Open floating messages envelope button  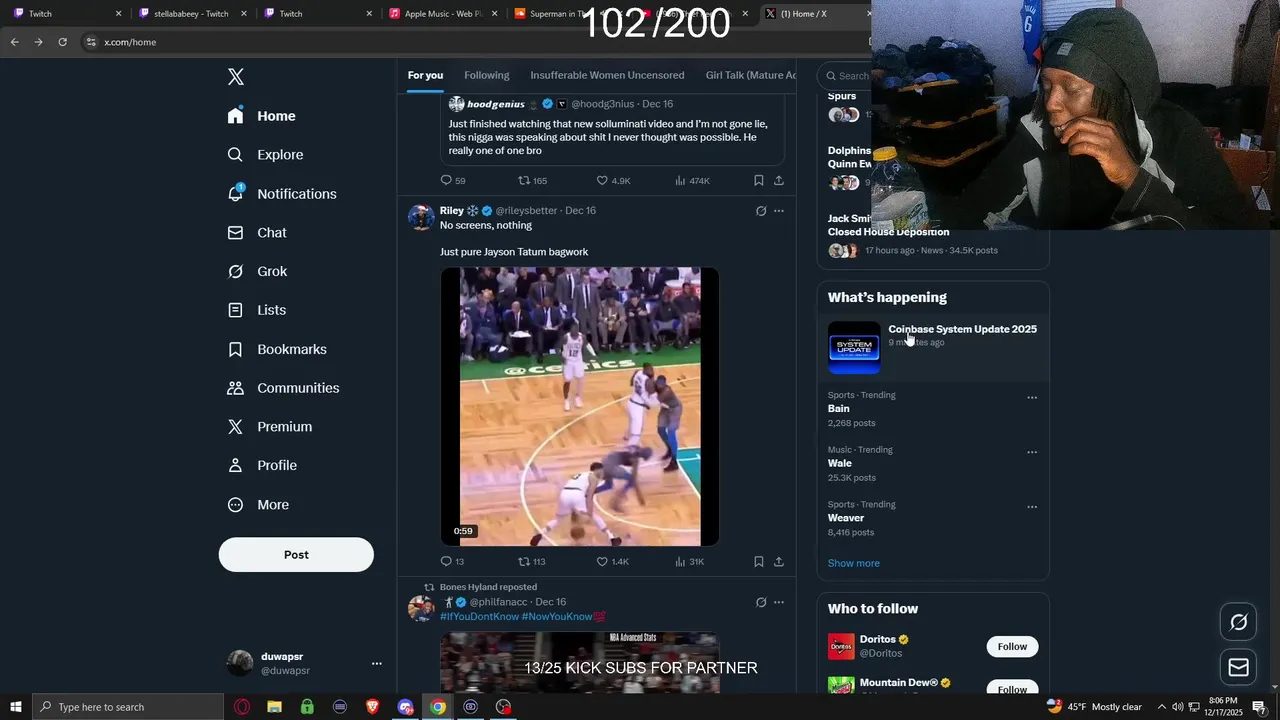point(1238,667)
